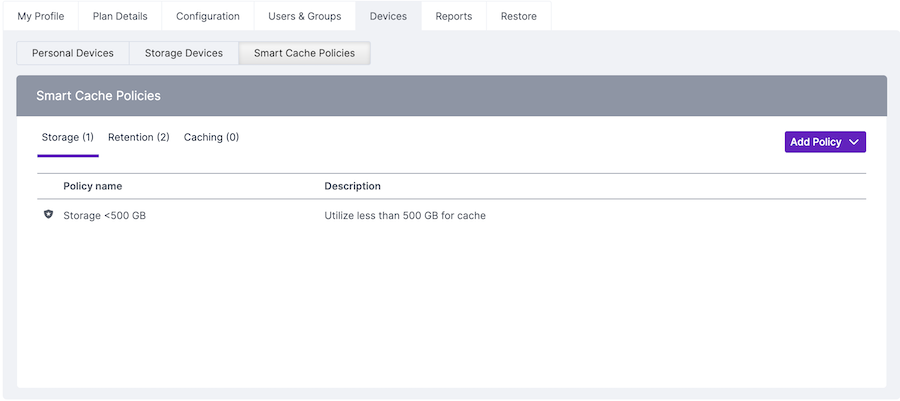Switch to the Restore tab

(x=519, y=16)
